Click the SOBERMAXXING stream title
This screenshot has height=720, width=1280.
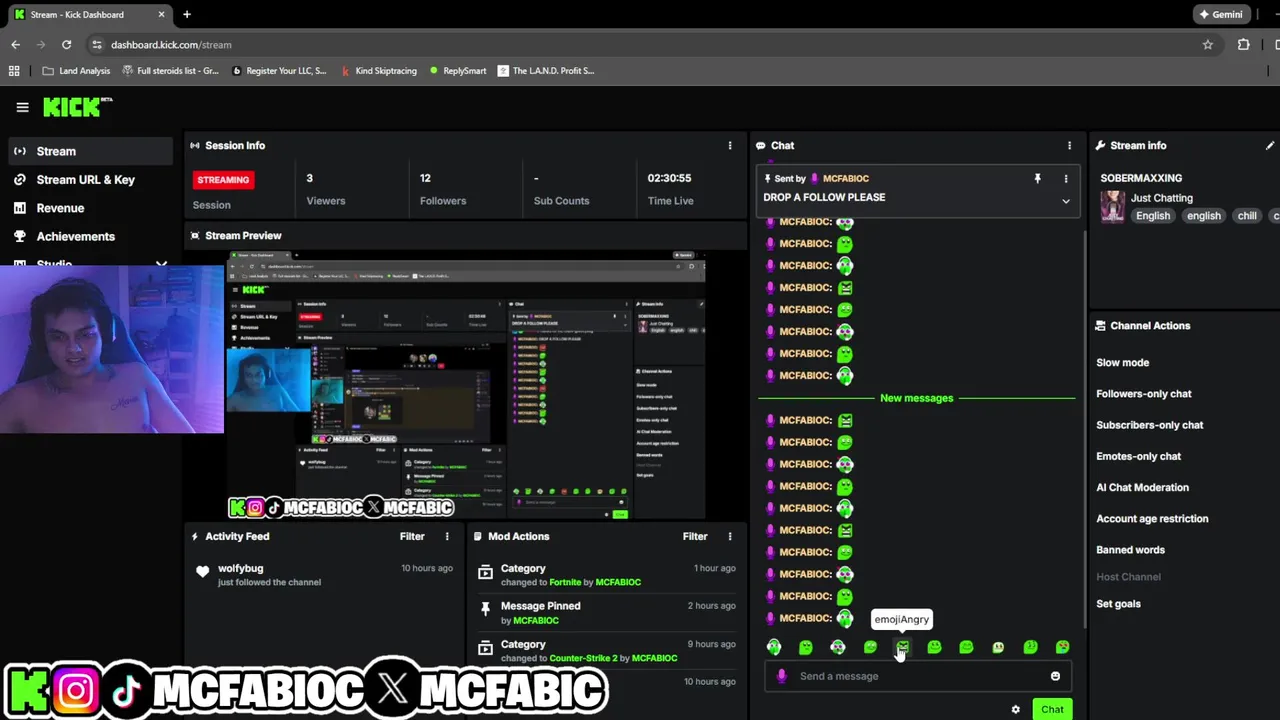(1141, 178)
